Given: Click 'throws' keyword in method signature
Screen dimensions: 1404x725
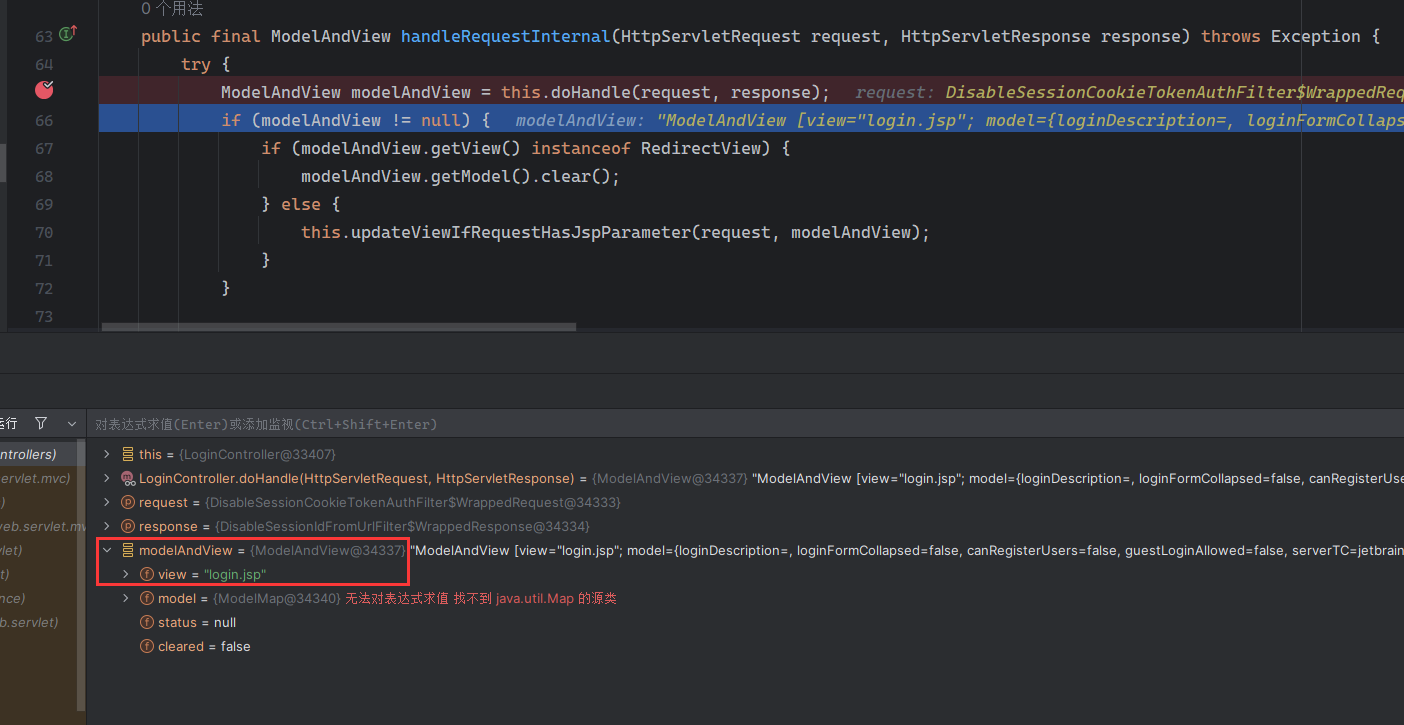Looking at the screenshot, I should point(1231,36).
